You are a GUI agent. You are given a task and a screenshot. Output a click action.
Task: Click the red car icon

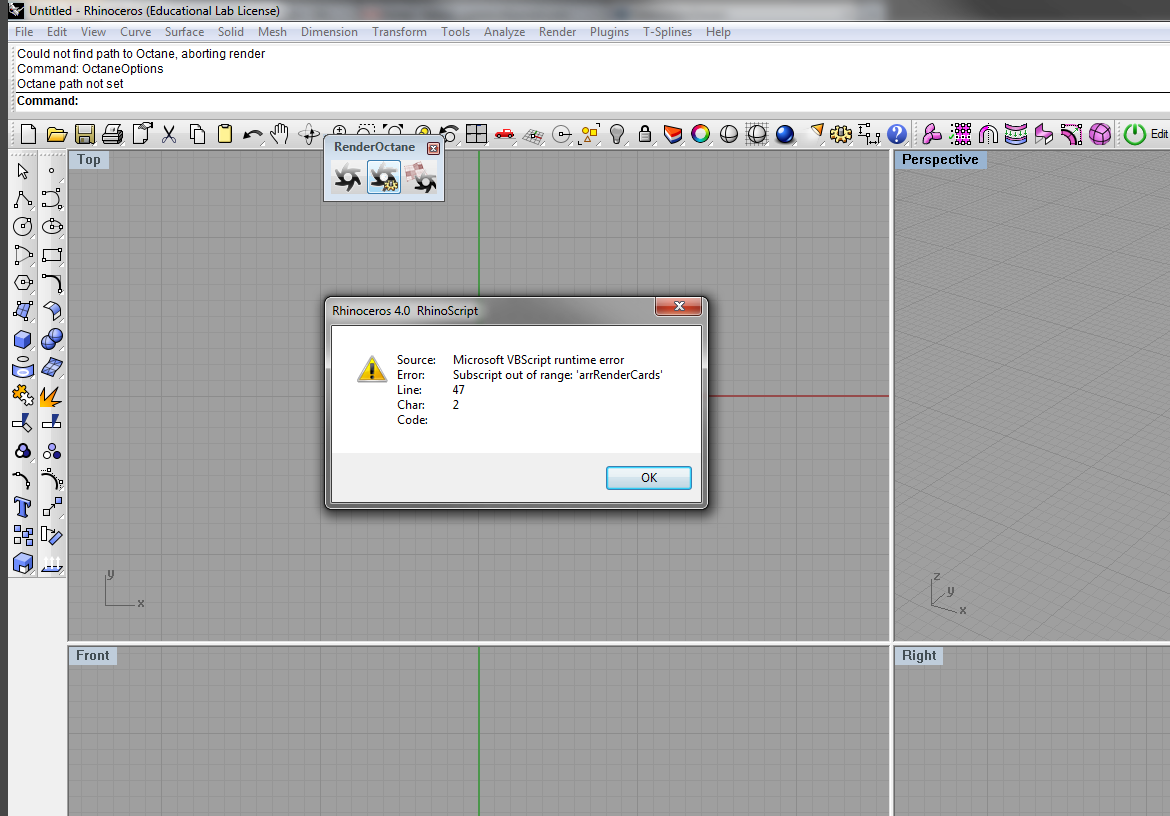[504, 134]
